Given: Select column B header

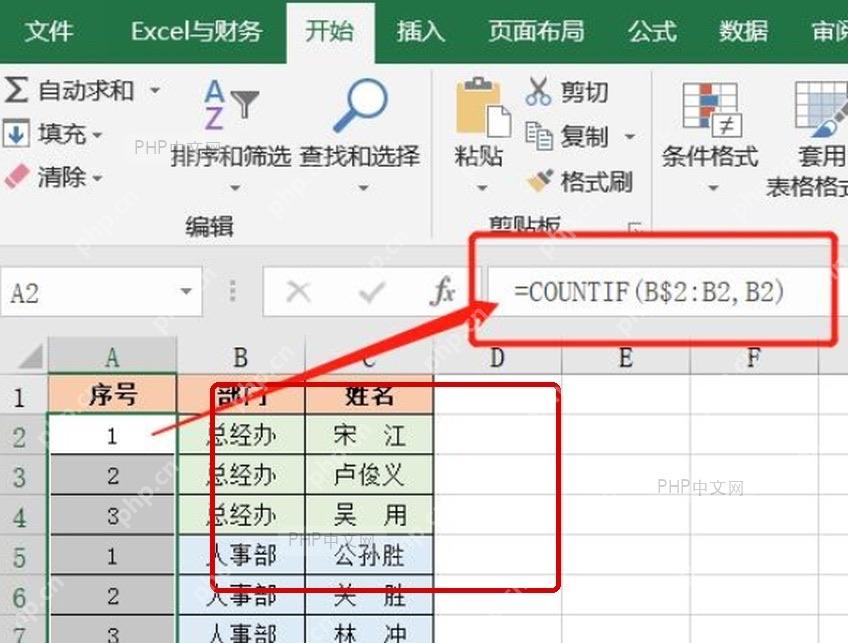Looking at the screenshot, I should (x=241, y=357).
